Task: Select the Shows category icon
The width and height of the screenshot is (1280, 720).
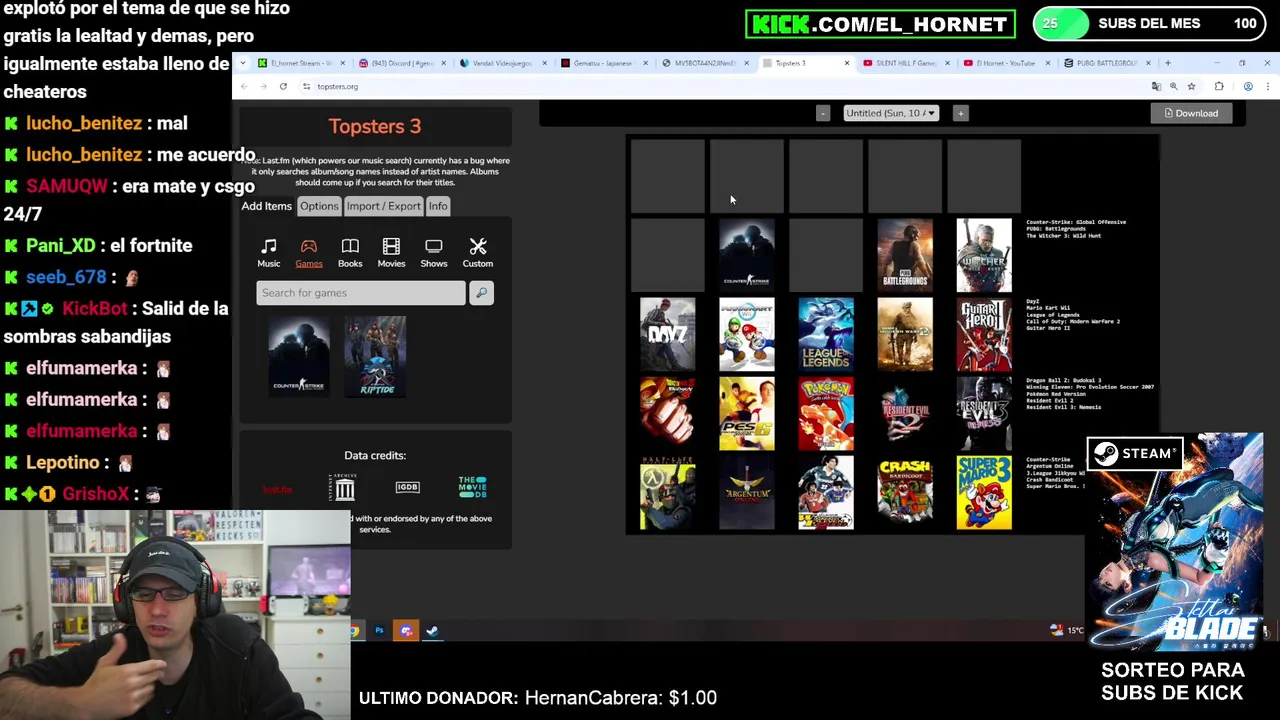Action: tap(433, 252)
